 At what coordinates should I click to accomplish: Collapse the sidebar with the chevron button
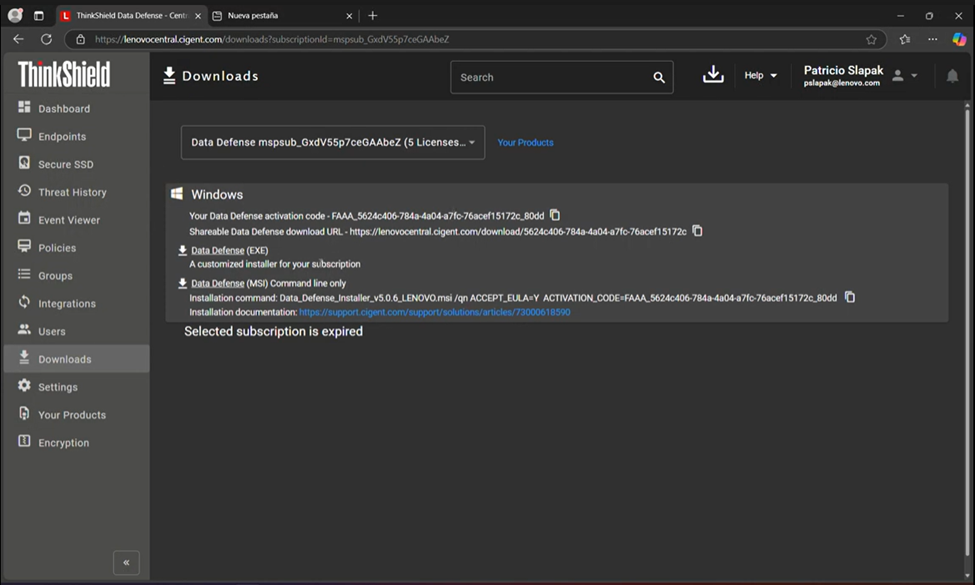(x=126, y=563)
